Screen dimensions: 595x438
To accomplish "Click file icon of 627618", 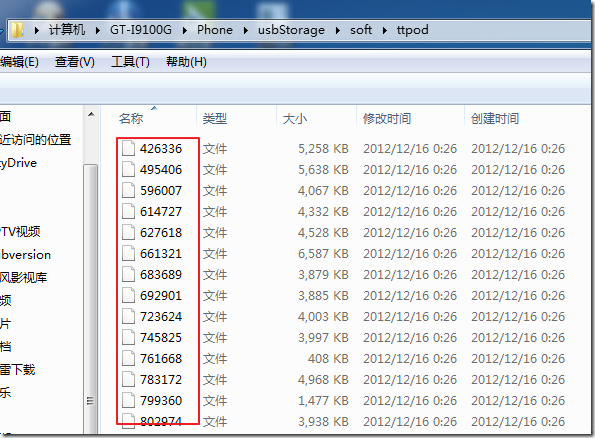I will coord(128,232).
